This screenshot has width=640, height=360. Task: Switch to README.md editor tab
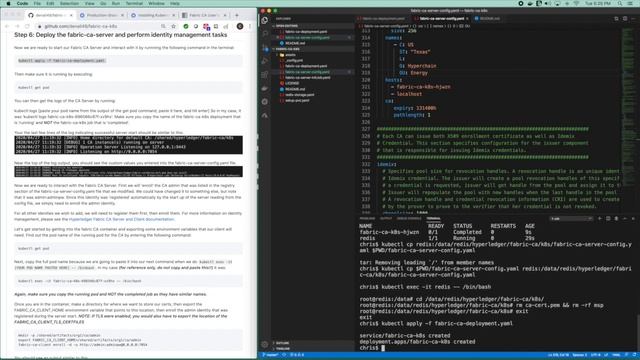489,18
